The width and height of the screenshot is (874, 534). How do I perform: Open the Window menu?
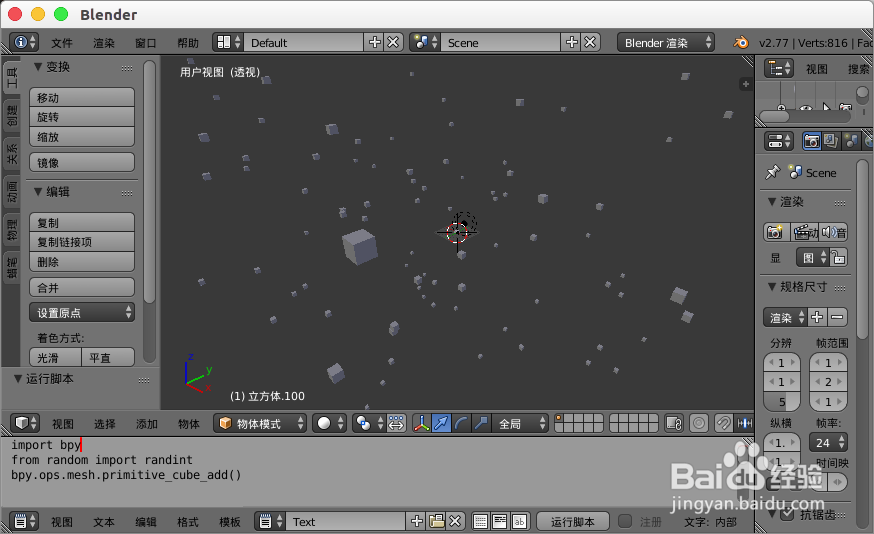click(x=145, y=43)
